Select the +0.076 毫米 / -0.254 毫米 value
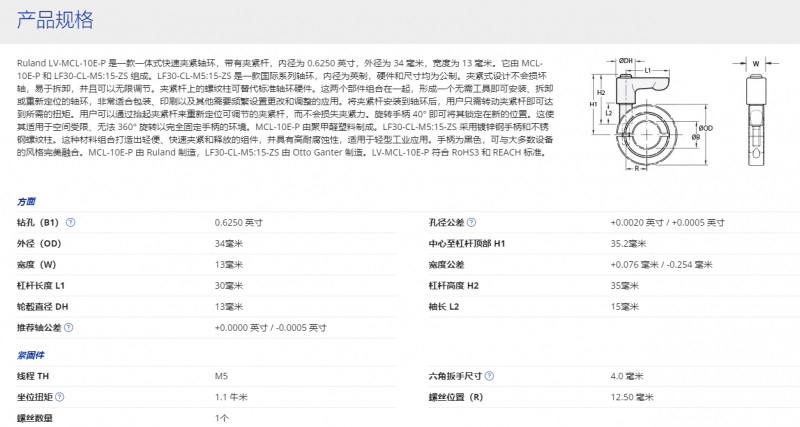Screen dimensions: 800x427 pos(661,265)
